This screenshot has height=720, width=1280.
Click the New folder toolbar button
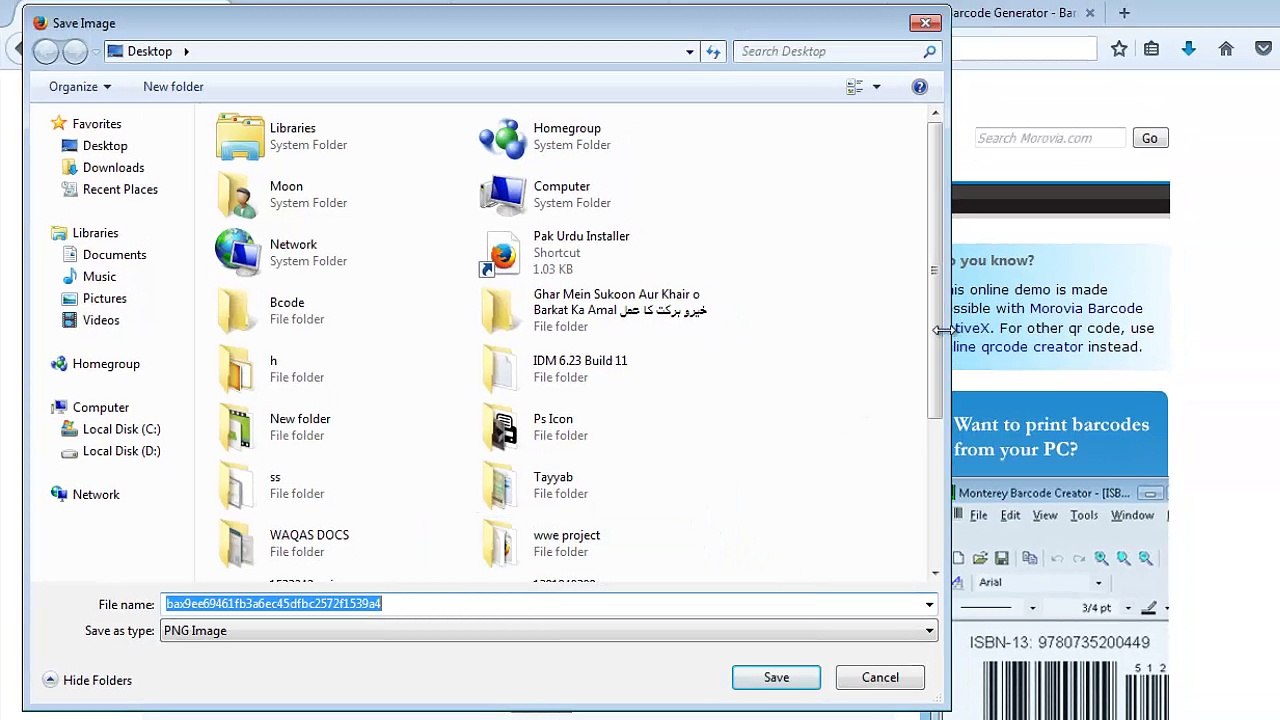(173, 87)
